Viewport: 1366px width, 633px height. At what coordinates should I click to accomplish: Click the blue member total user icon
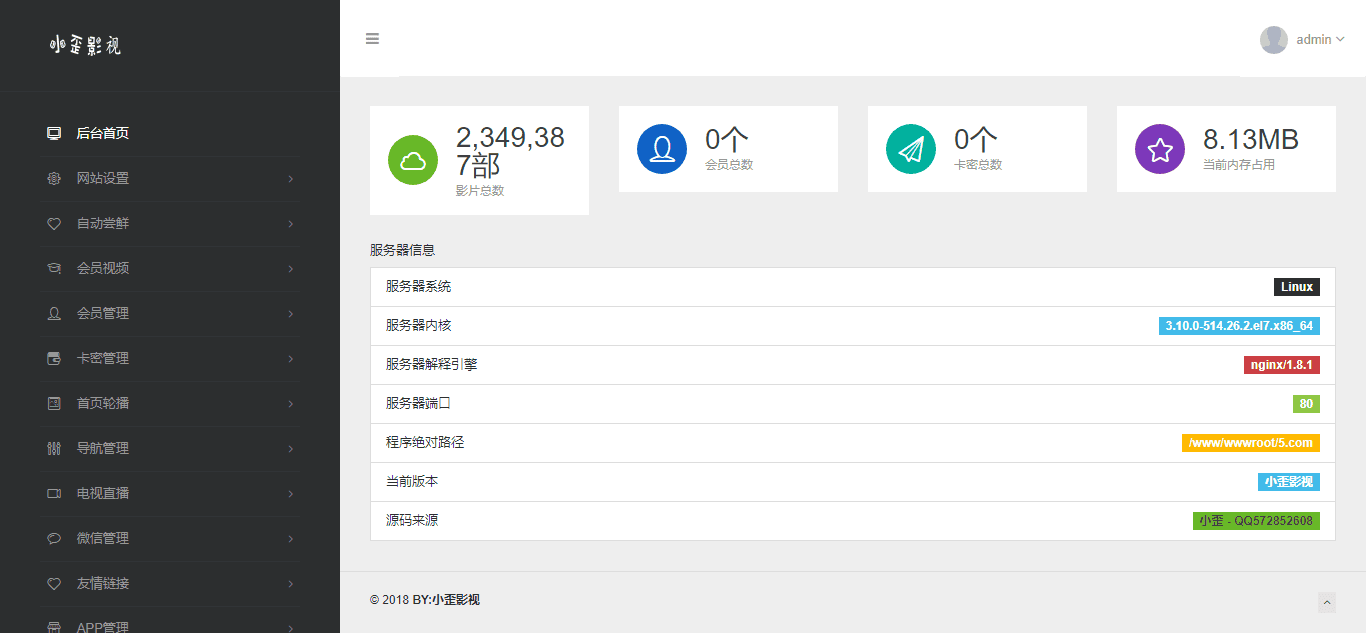(x=662, y=148)
